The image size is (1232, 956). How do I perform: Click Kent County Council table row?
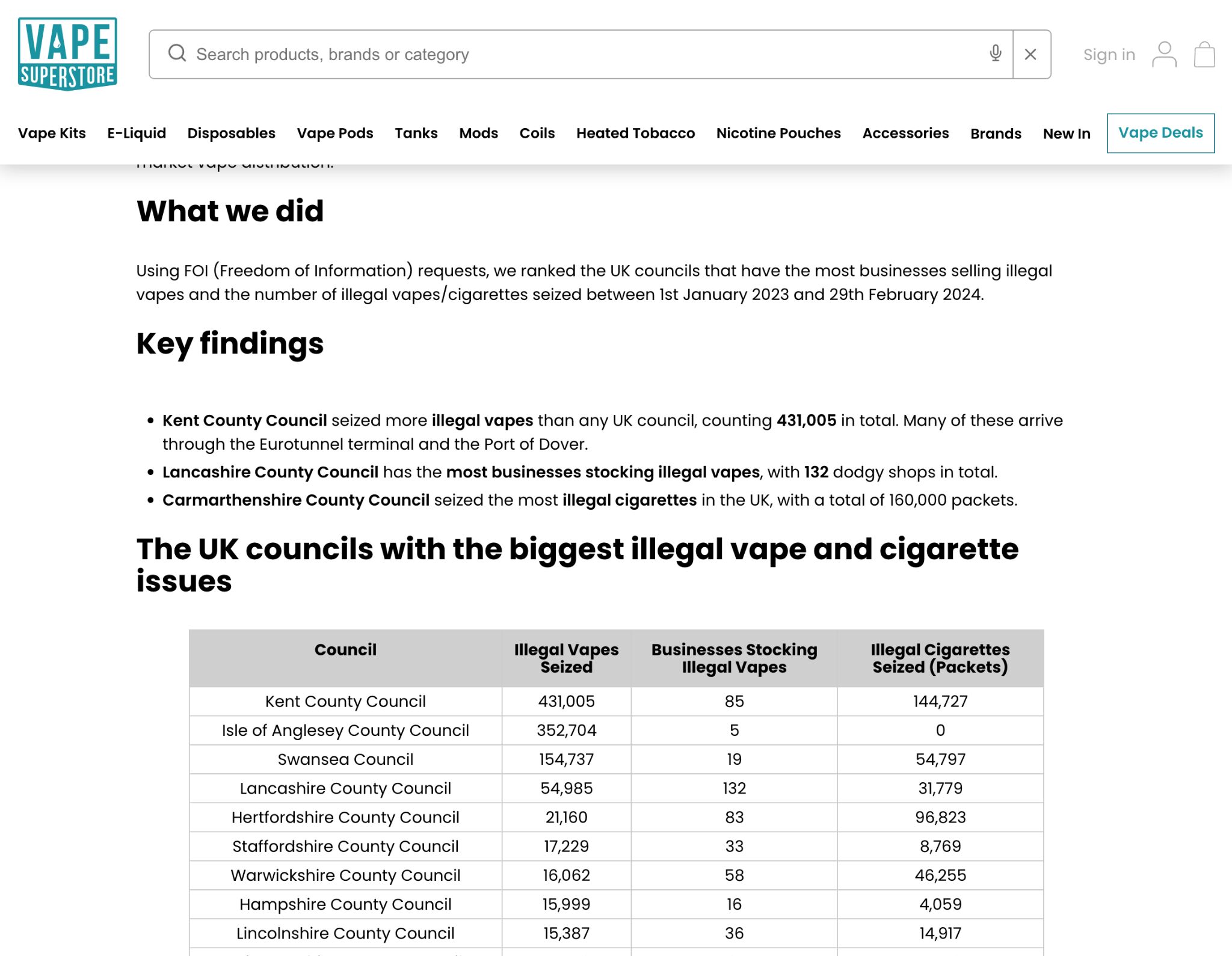(615, 701)
